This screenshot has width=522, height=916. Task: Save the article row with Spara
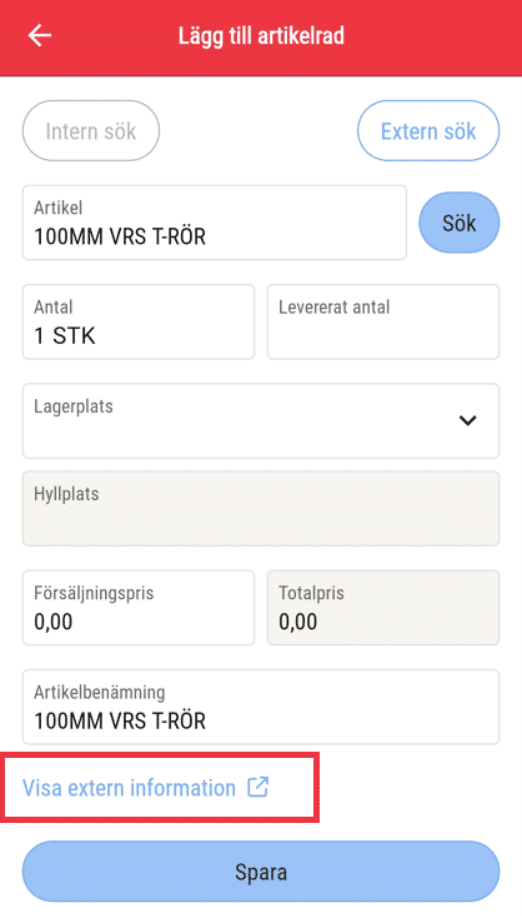[261, 872]
